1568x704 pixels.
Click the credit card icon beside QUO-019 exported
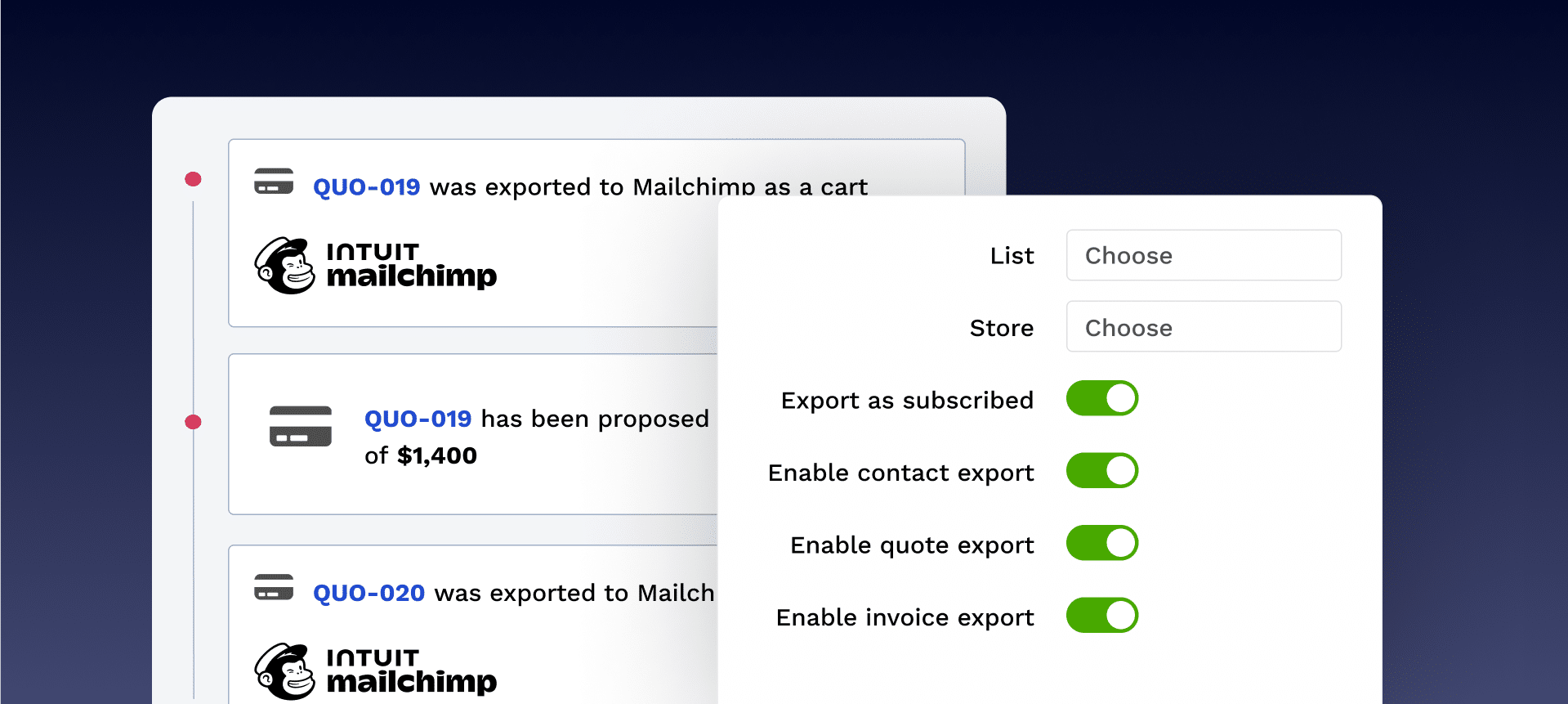point(274,182)
